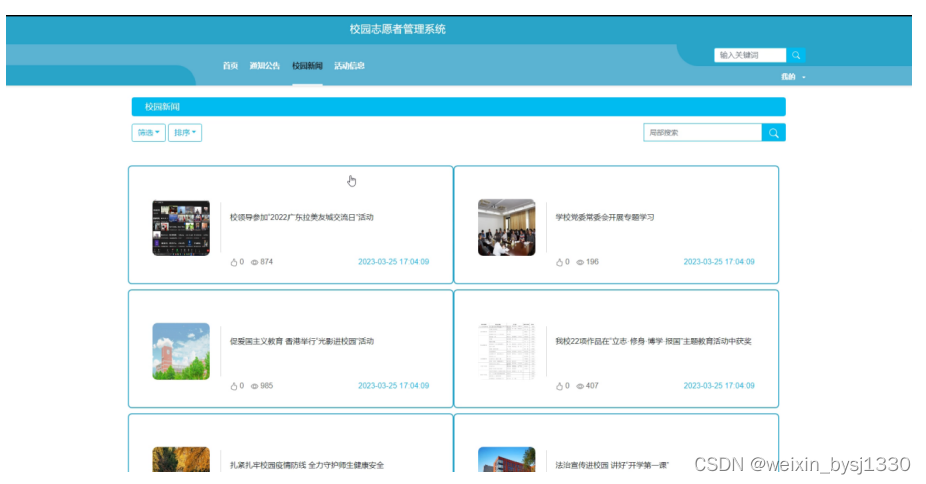Expand the 我的 account menu
The width and height of the screenshot is (926, 484).
click(x=793, y=77)
